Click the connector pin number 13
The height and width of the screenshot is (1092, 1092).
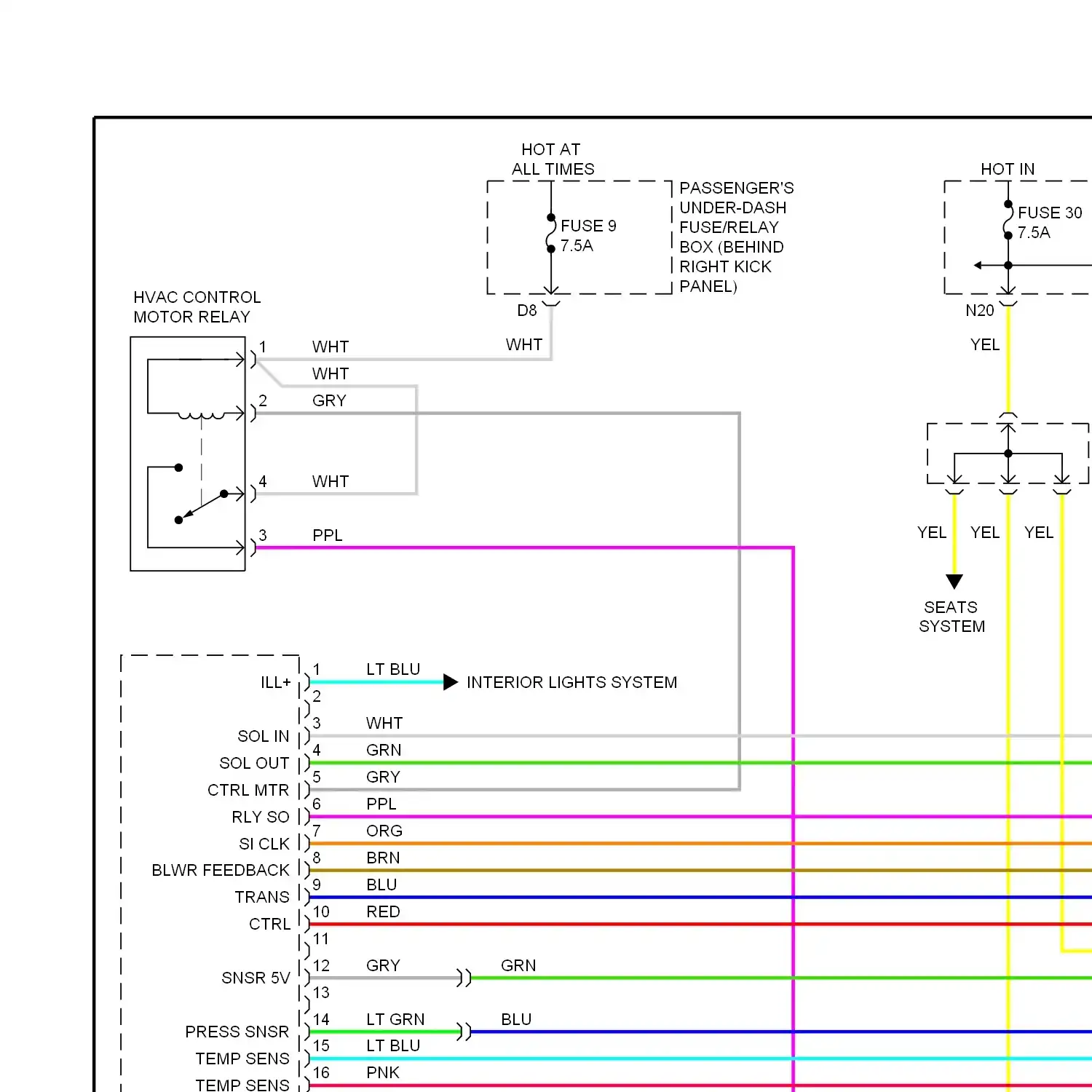(321, 993)
